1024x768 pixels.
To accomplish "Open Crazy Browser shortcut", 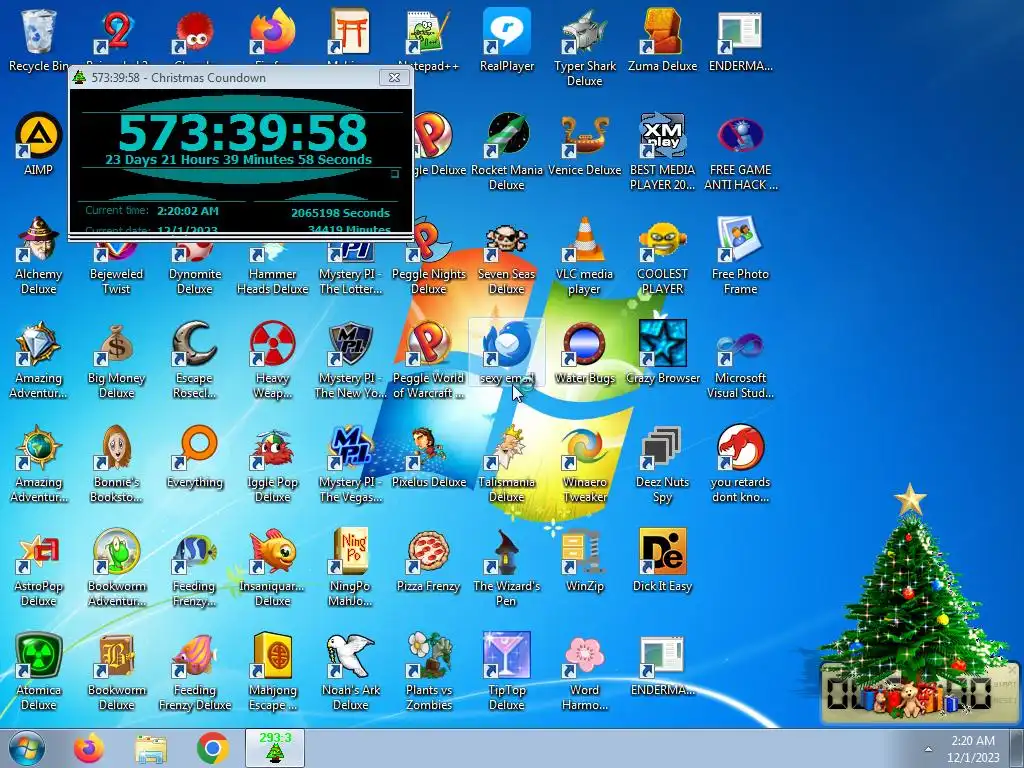I will click(x=662, y=353).
